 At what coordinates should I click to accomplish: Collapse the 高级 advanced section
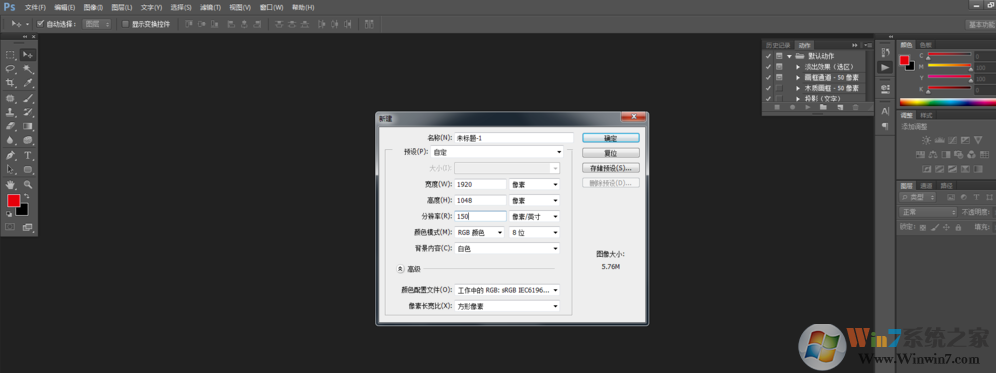(400, 269)
